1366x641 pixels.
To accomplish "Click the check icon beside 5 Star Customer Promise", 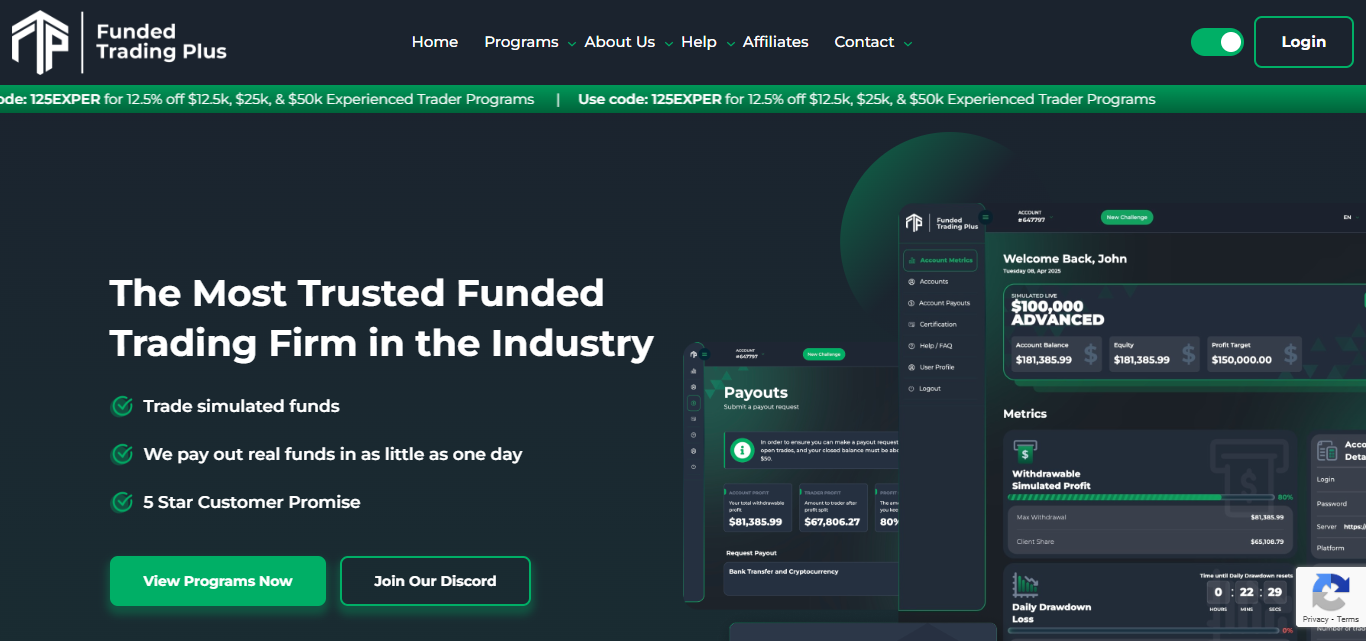I will click(x=122, y=502).
